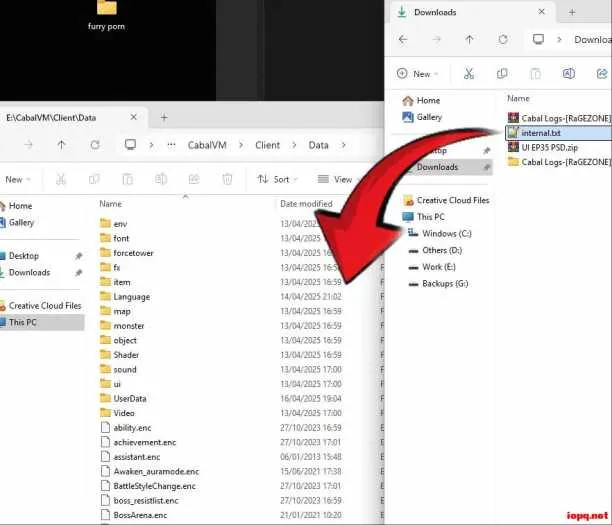Click the Copy icon in Downloads toolbar
This screenshot has height=525, width=612.
502,73
